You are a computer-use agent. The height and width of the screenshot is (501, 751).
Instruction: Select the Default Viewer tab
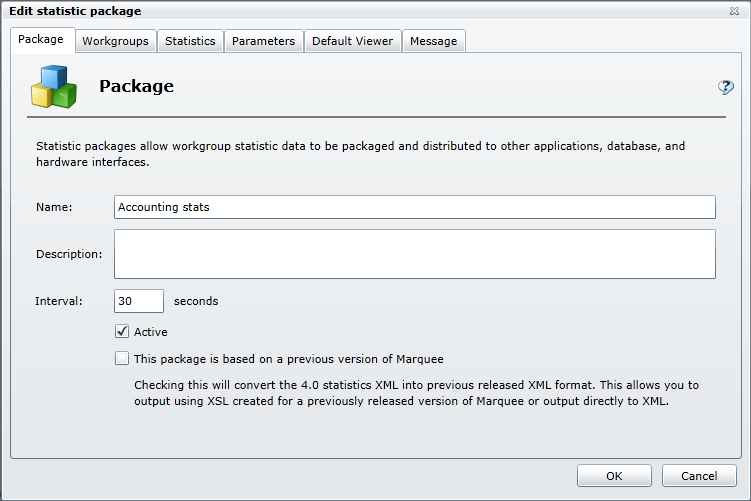pos(352,41)
